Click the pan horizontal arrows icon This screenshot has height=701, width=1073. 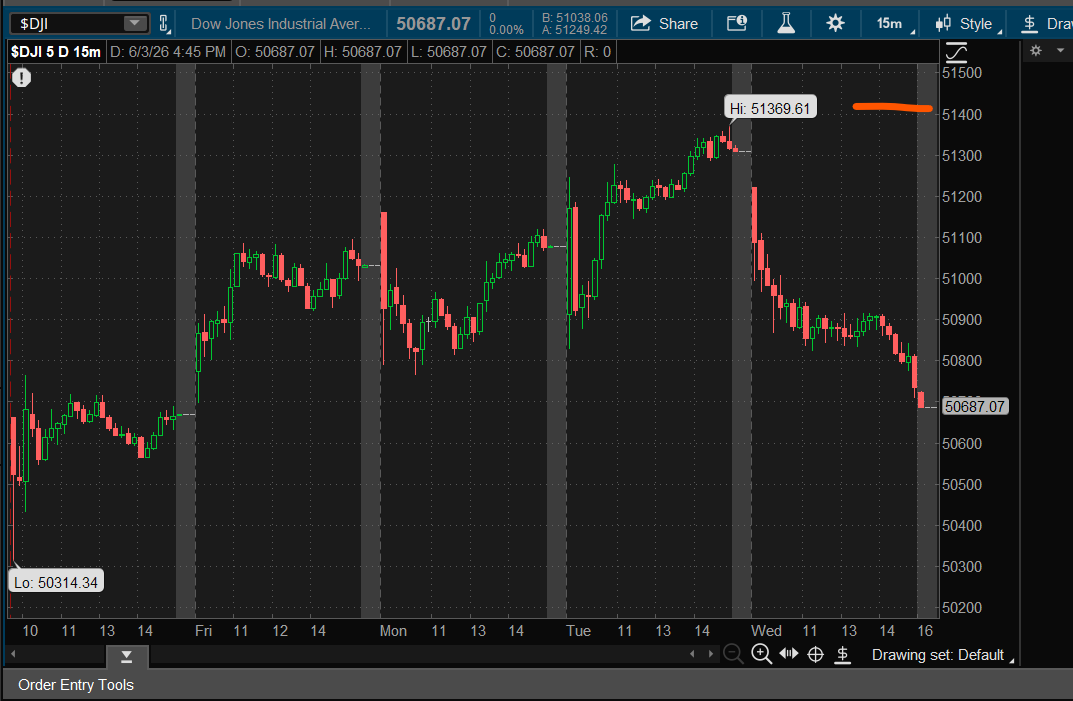(x=788, y=653)
